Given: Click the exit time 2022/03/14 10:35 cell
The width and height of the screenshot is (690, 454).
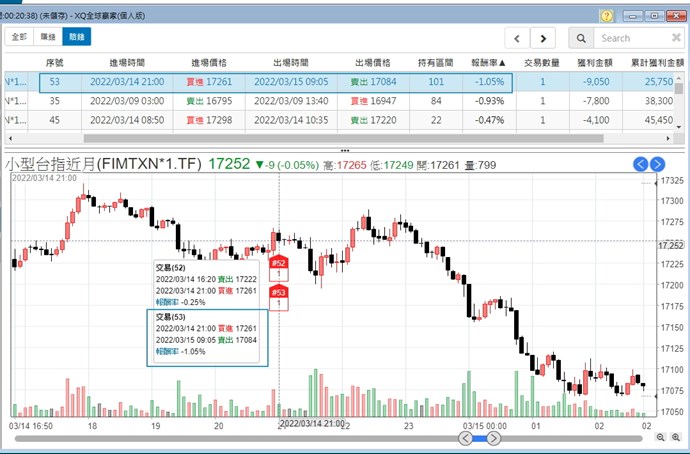Looking at the screenshot, I should click(x=291, y=120).
